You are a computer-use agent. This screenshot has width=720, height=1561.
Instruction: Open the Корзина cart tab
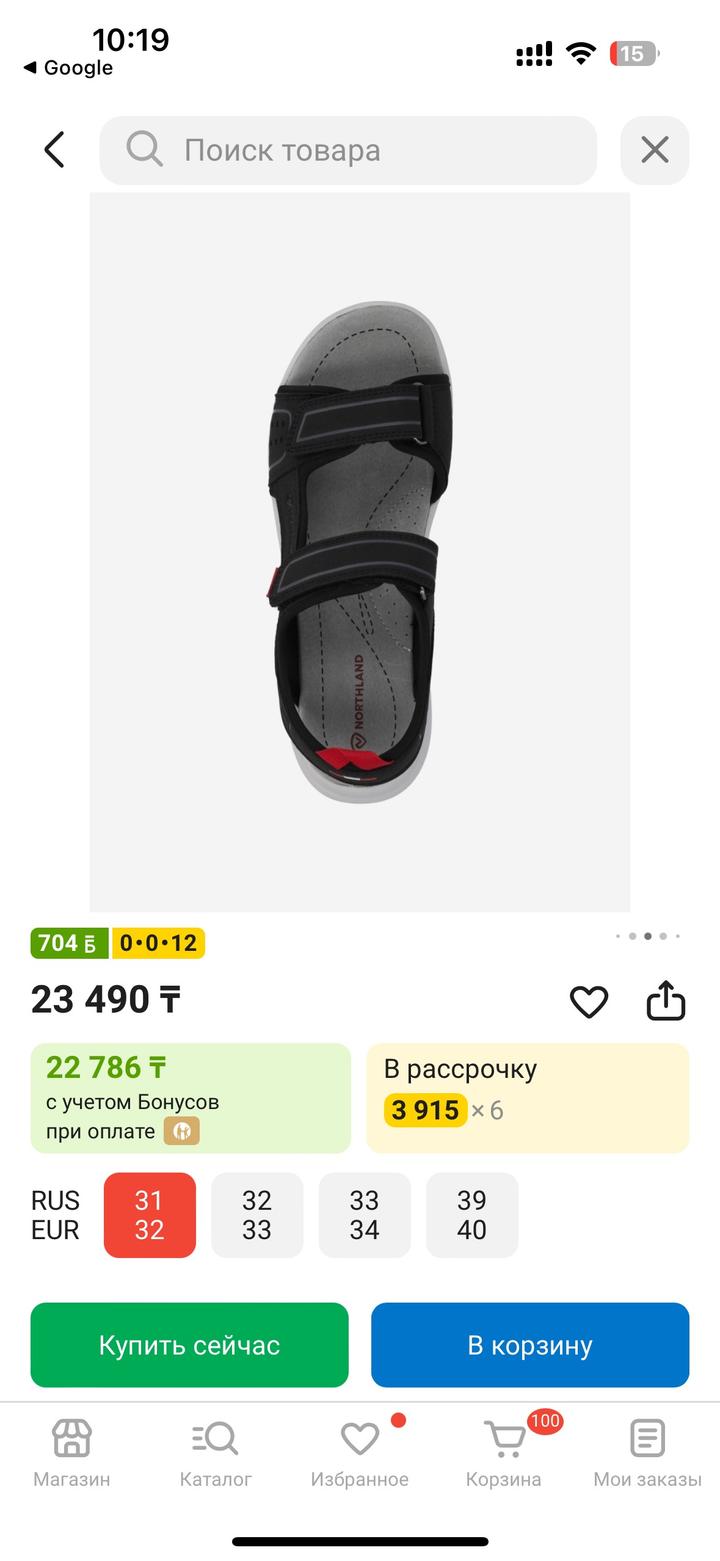tap(504, 1452)
